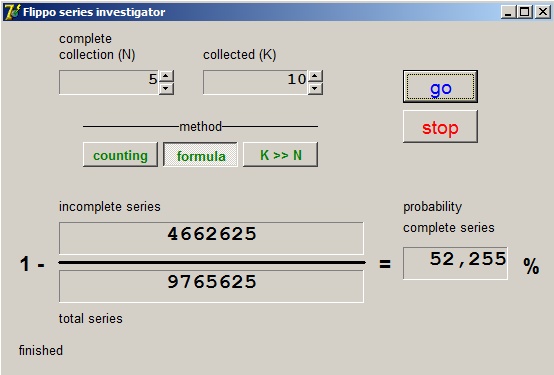The image size is (554, 375).
Task: Close the Flippo series investigator window
Action: click(542, 12)
